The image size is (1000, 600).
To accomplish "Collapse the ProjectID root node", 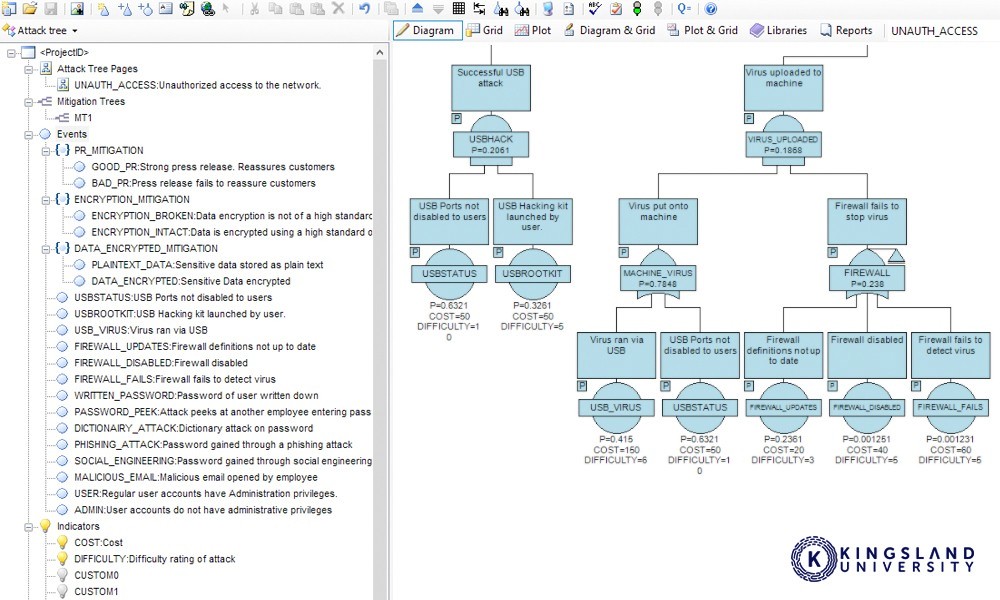I will point(11,53).
